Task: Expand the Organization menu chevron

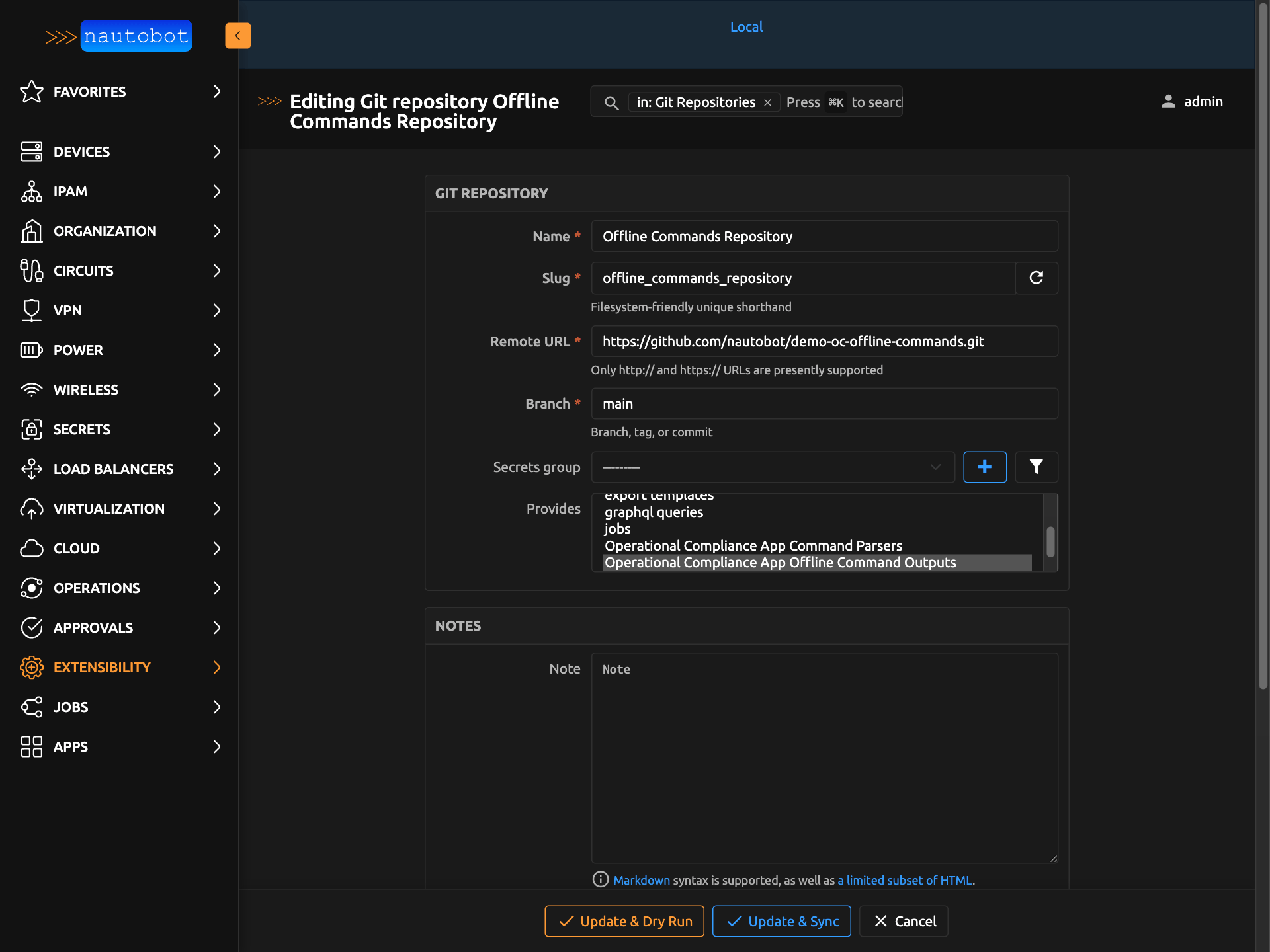Action: [216, 231]
